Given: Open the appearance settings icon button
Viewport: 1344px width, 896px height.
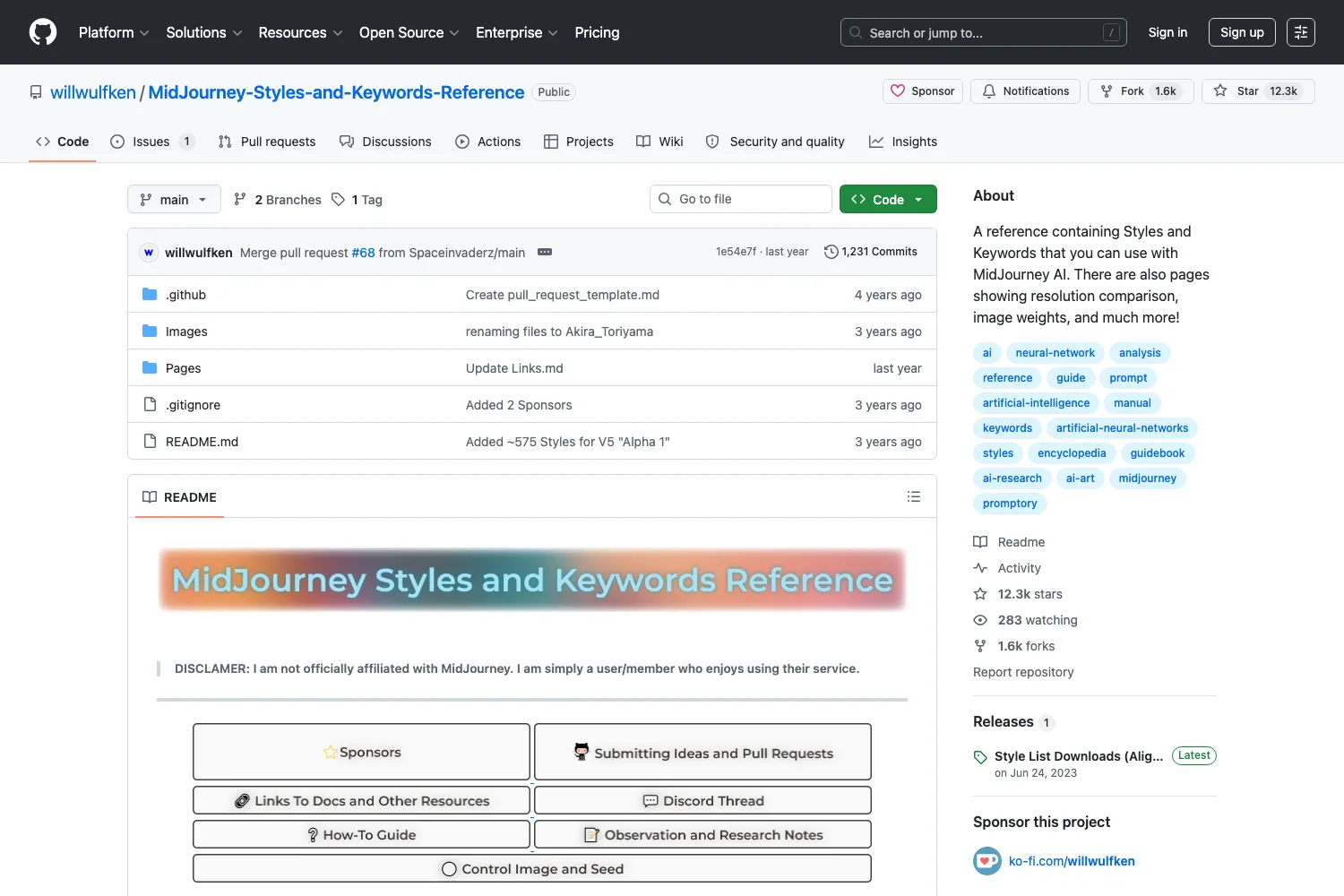Looking at the screenshot, I should click(1301, 32).
